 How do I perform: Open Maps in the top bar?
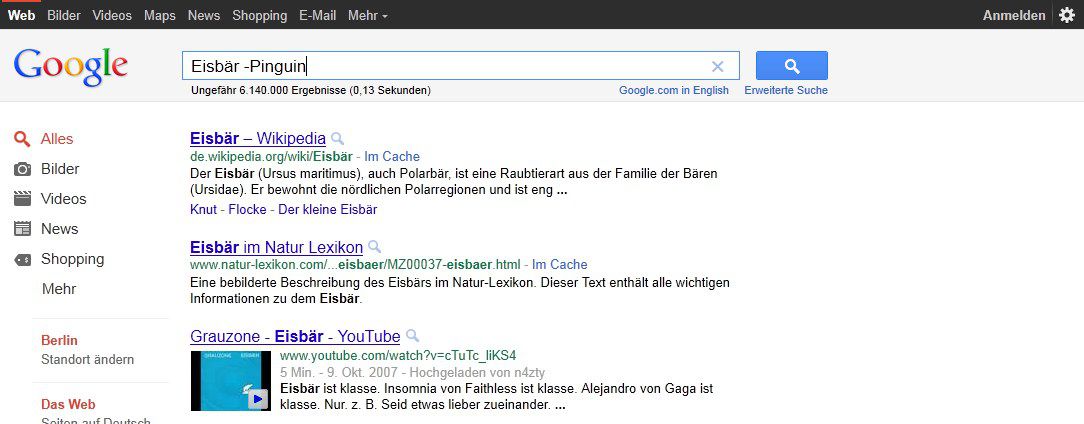pyautogui.click(x=160, y=15)
